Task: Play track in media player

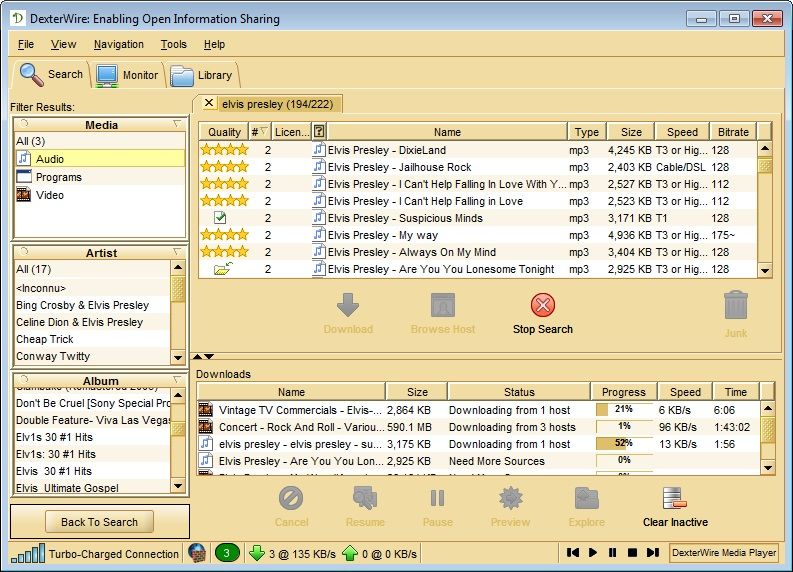Action: [593, 553]
